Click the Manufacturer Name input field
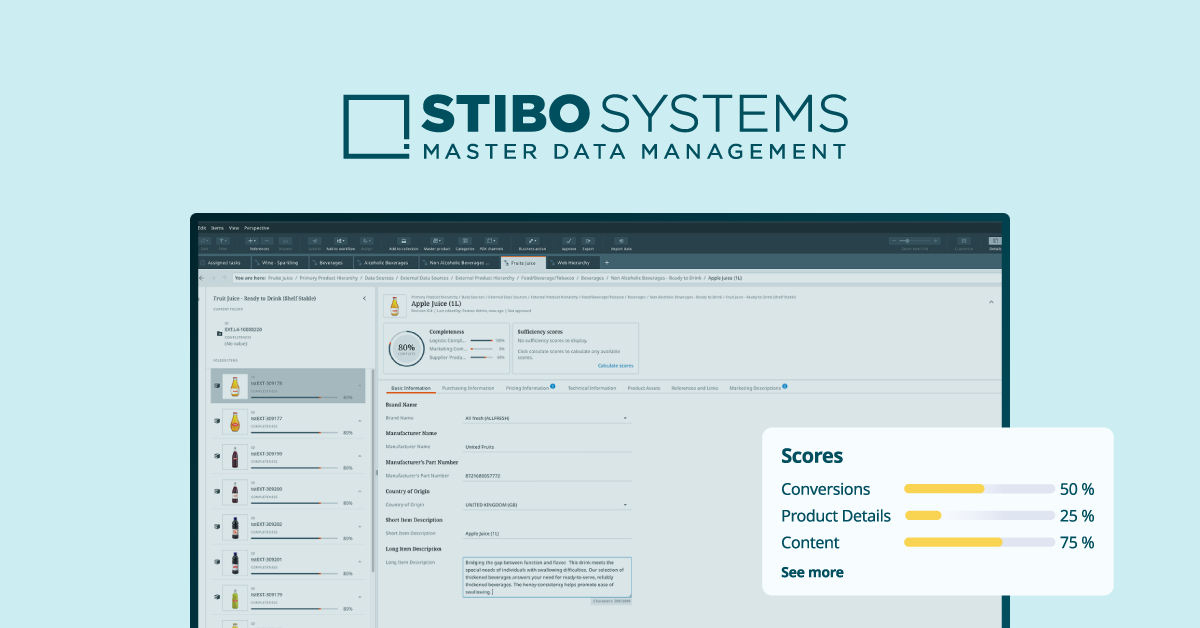The image size is (1200, 628). 549,447
